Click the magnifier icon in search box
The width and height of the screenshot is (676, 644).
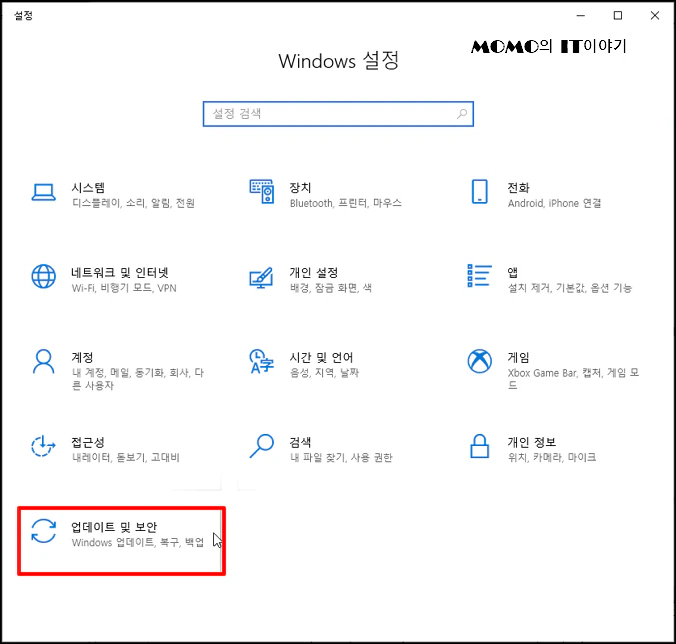[x=462, y=114]
